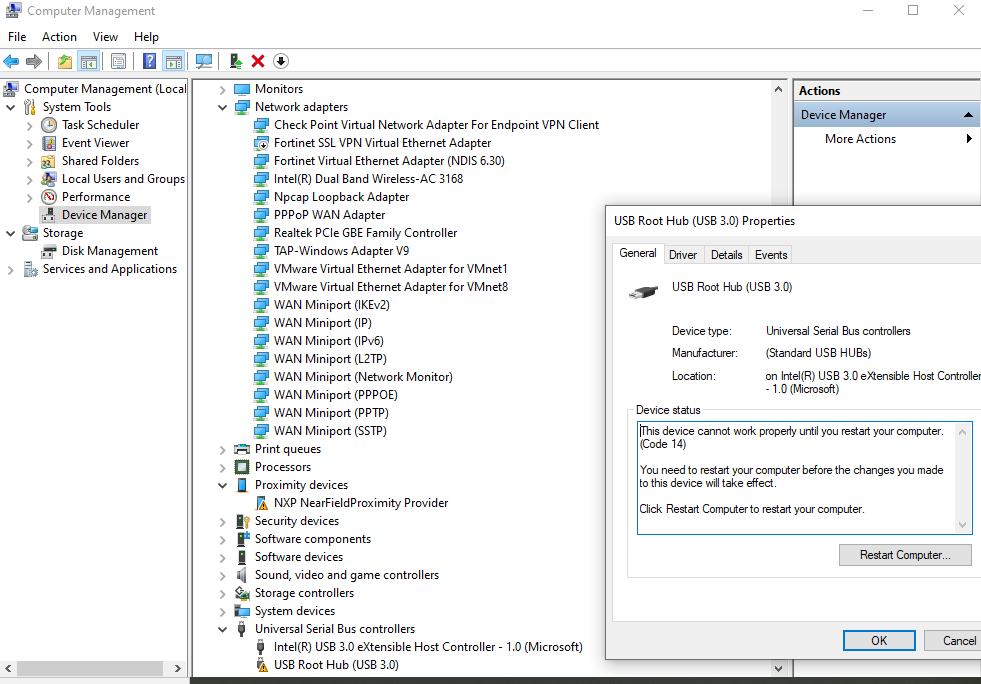Expand the Security devices node

click(x=222, y=520)
